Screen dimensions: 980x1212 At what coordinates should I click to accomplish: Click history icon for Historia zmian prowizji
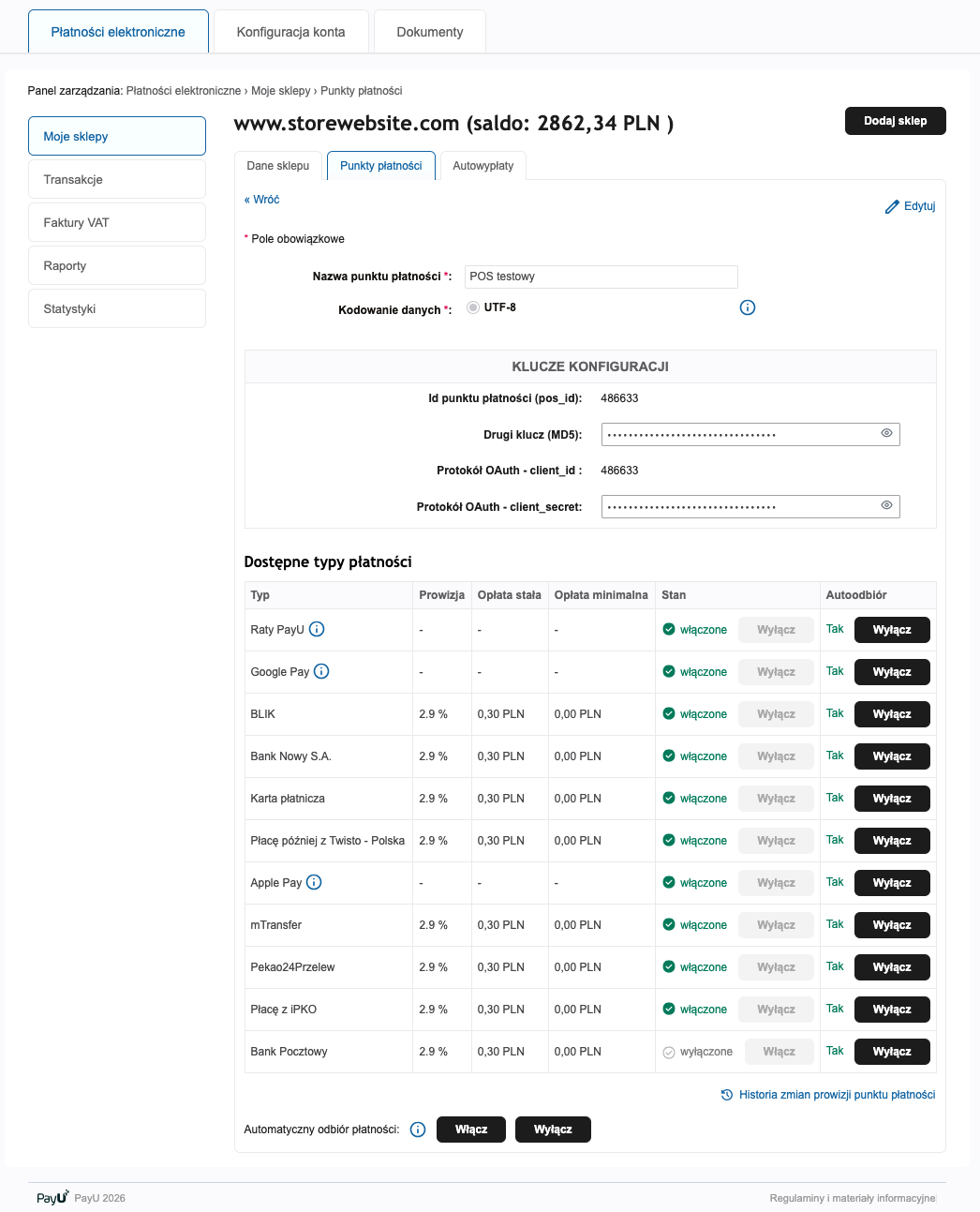[x=727, y=1095]
